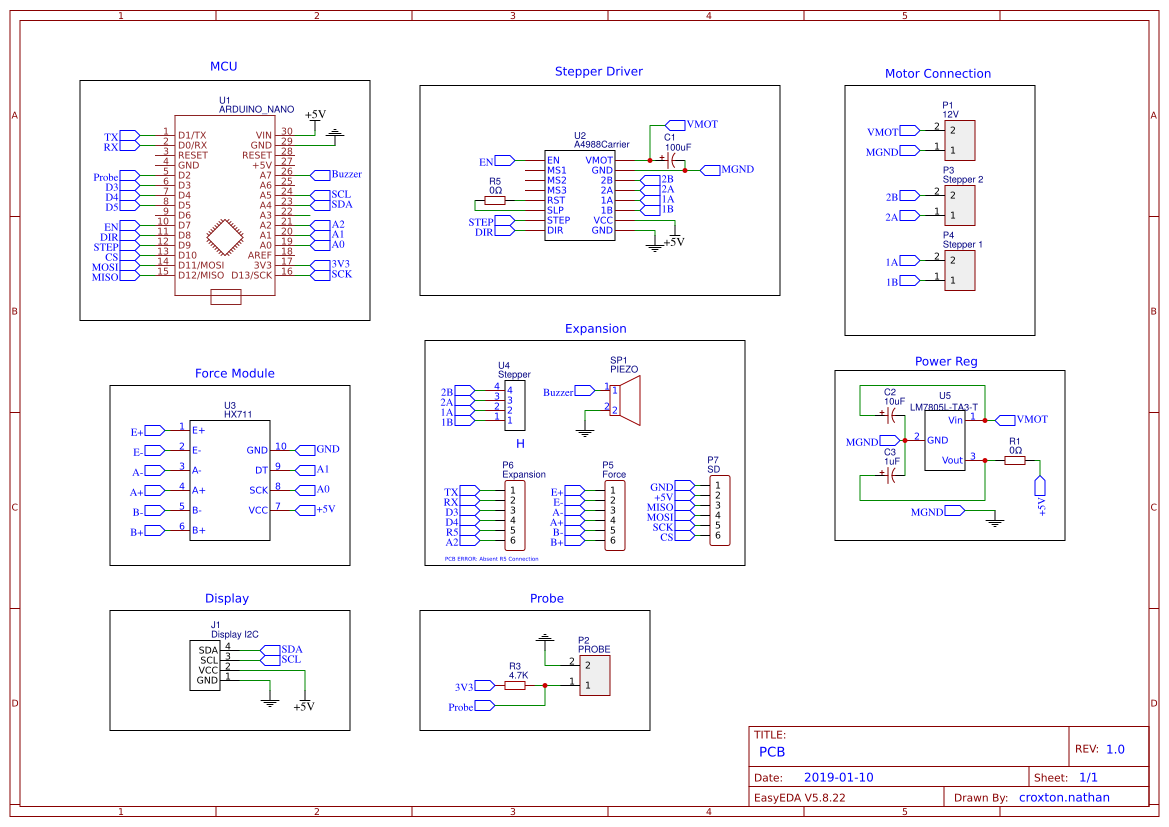Click the Date field 2019-01-10
The width and height of the screenshot is (1169, 827).
click(x=837, y=776)
